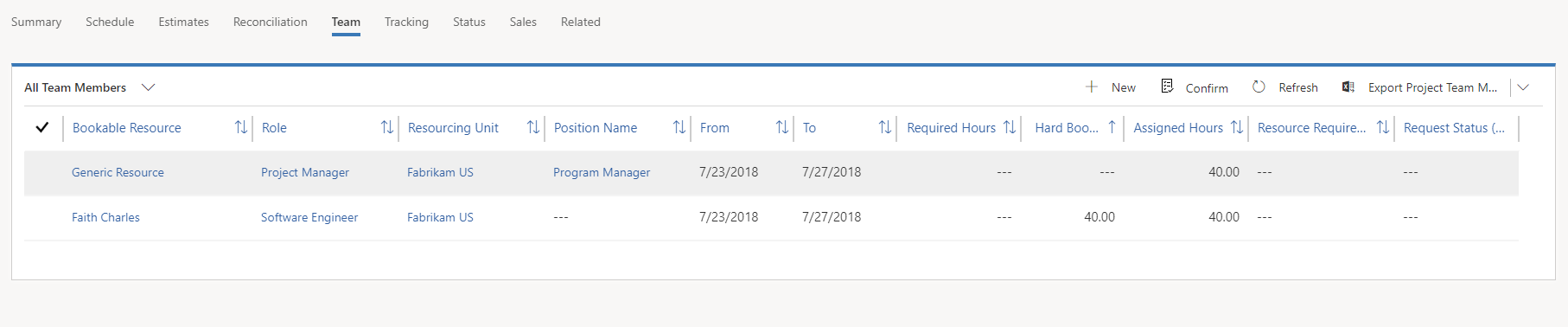Click the Confirm document icon
Viewport: 1568px width, 327px height.
click(1167, 86)
